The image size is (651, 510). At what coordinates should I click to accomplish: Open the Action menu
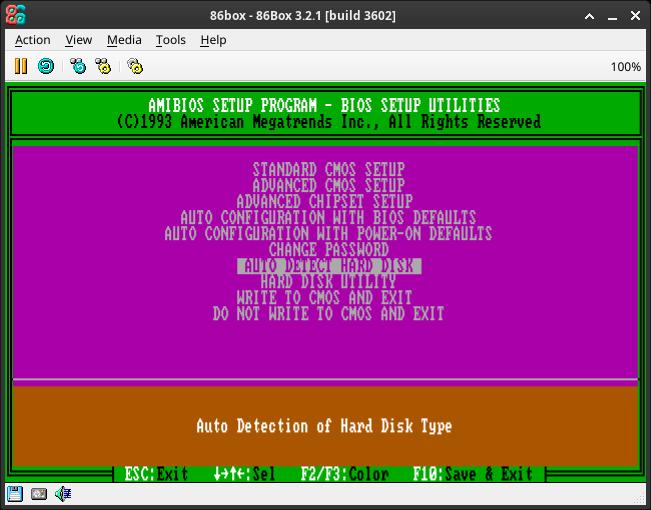(x=32, y=40)
